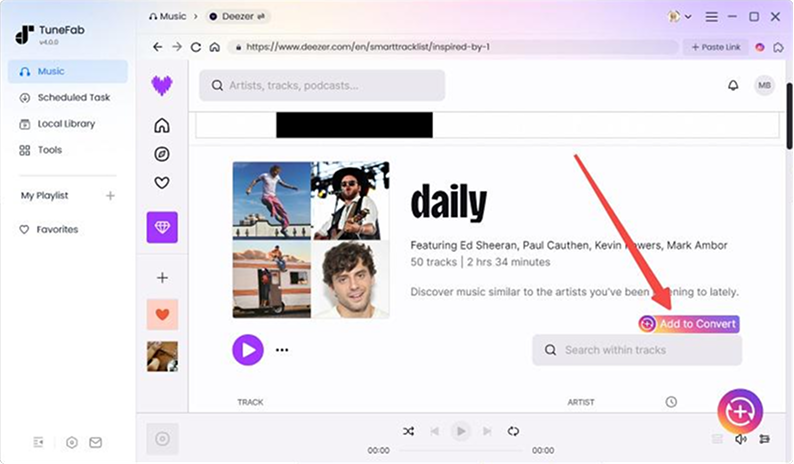Open volume speaker icon in player bar
The height and width of the screenshot is (464, 794).
tap(740, 439)
